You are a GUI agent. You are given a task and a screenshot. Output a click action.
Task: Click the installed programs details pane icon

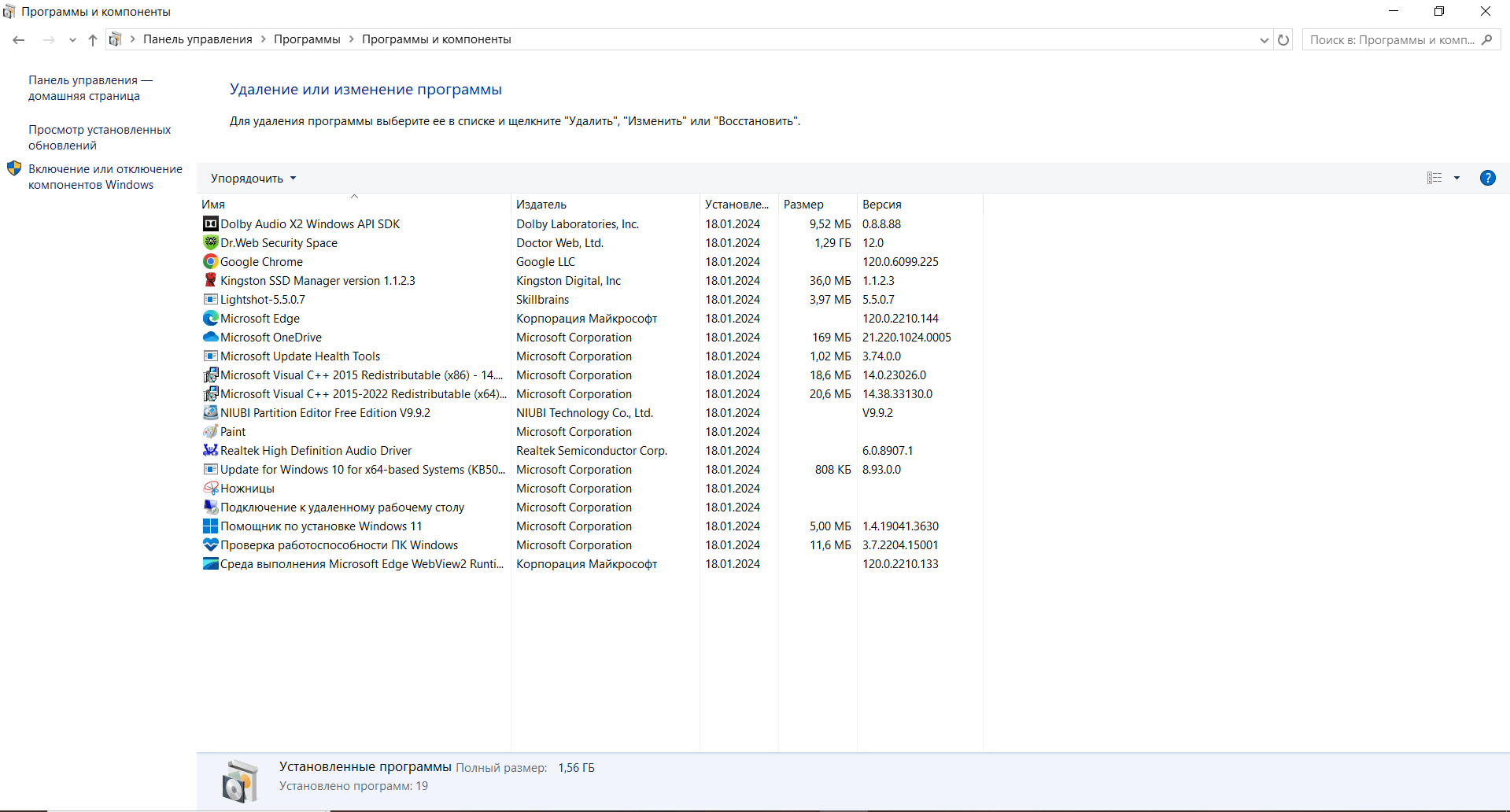tap(240, 781)
